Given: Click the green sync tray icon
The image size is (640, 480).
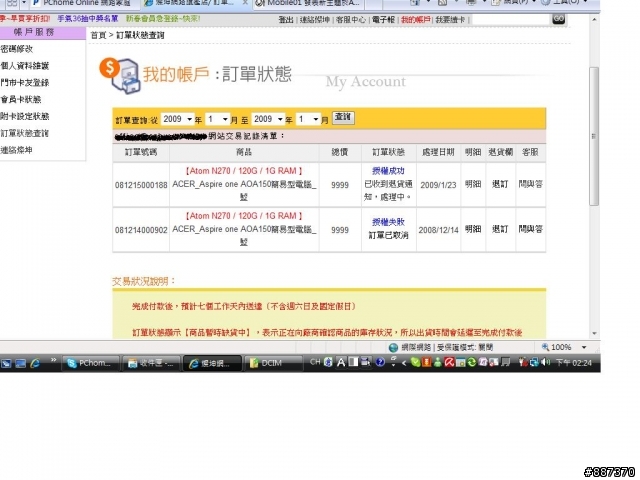Looking at the screenshot, I should pyautogui.click(x=472, y=362).
